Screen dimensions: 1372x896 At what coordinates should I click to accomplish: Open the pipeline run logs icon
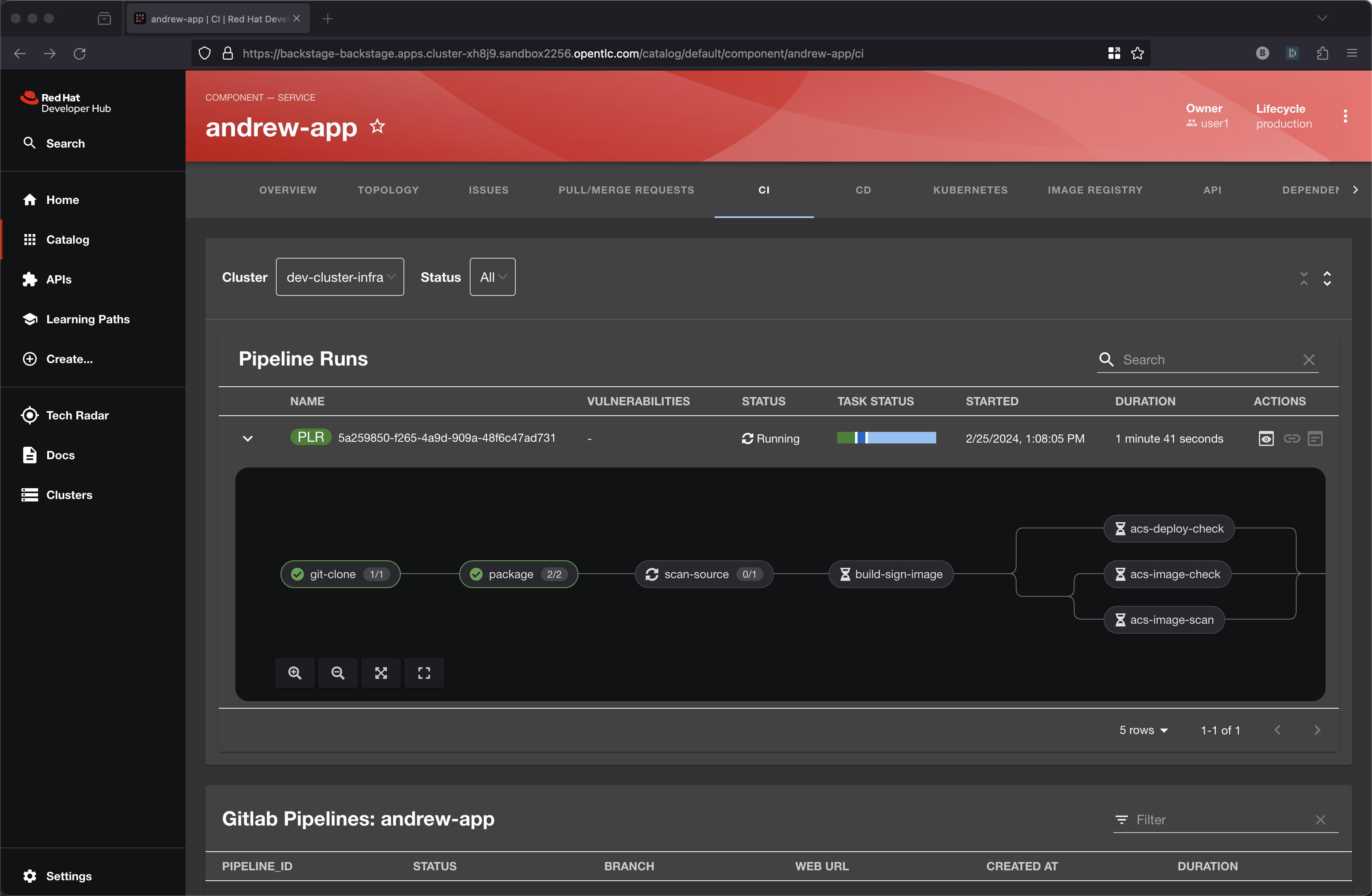click(1315, 439)
